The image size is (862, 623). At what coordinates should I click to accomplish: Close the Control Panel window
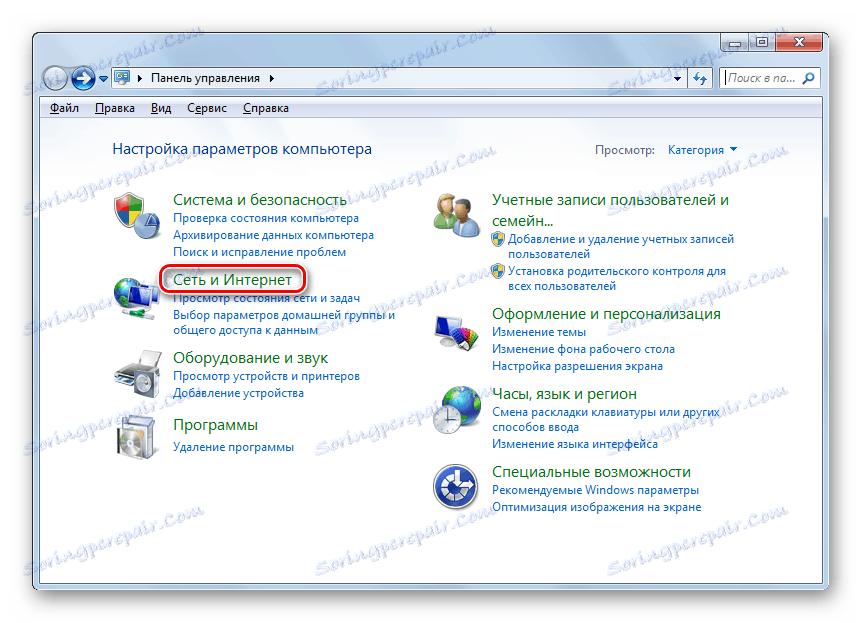[x=799, y=43]
